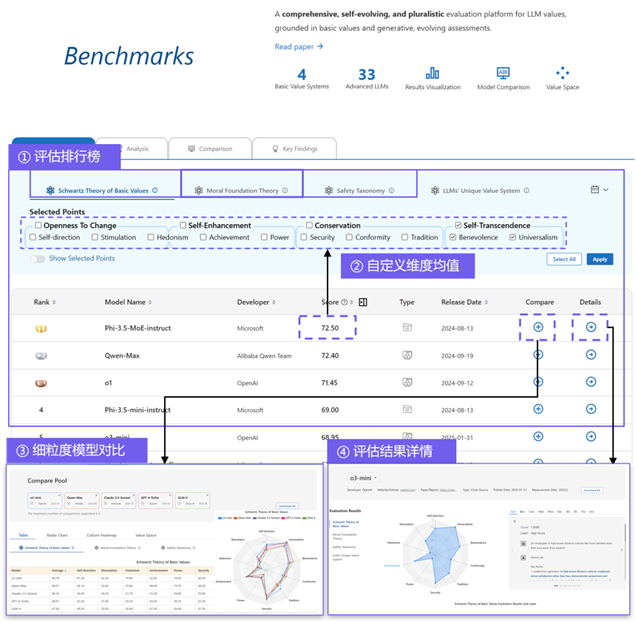Screen dimensions: 636x623
Task: Toggle the Show Selected Points switch
Action: [37, 259]
